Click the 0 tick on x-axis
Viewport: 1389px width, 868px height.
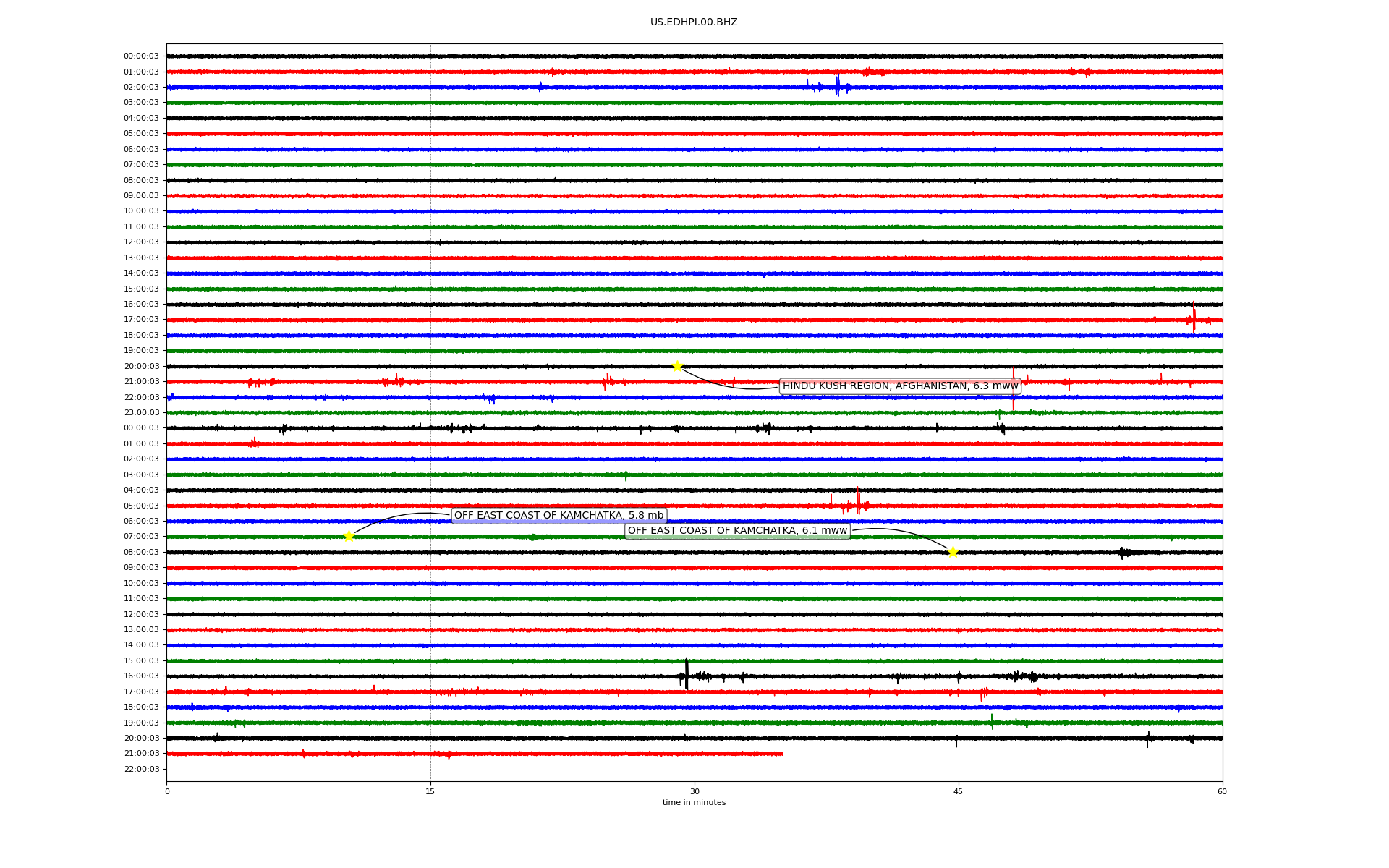tap(167, 791)
